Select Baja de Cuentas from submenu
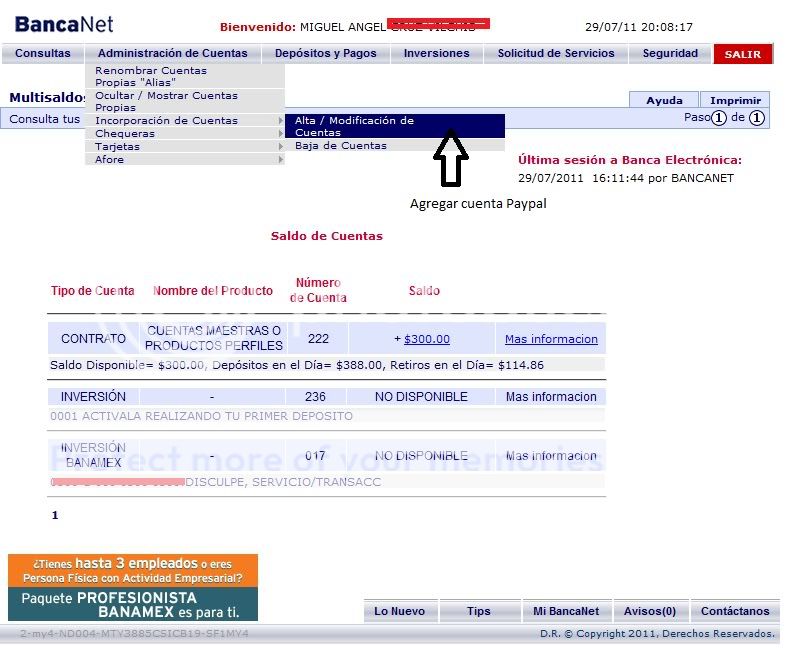Viewport: 803px width, 649px height. click(x=340, y=147)
